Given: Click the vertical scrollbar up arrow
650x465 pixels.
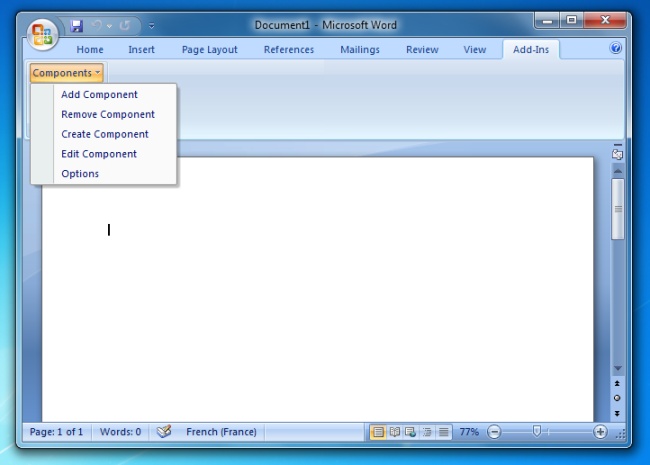Looking at the screenshot, I should [x=618, y=171].
